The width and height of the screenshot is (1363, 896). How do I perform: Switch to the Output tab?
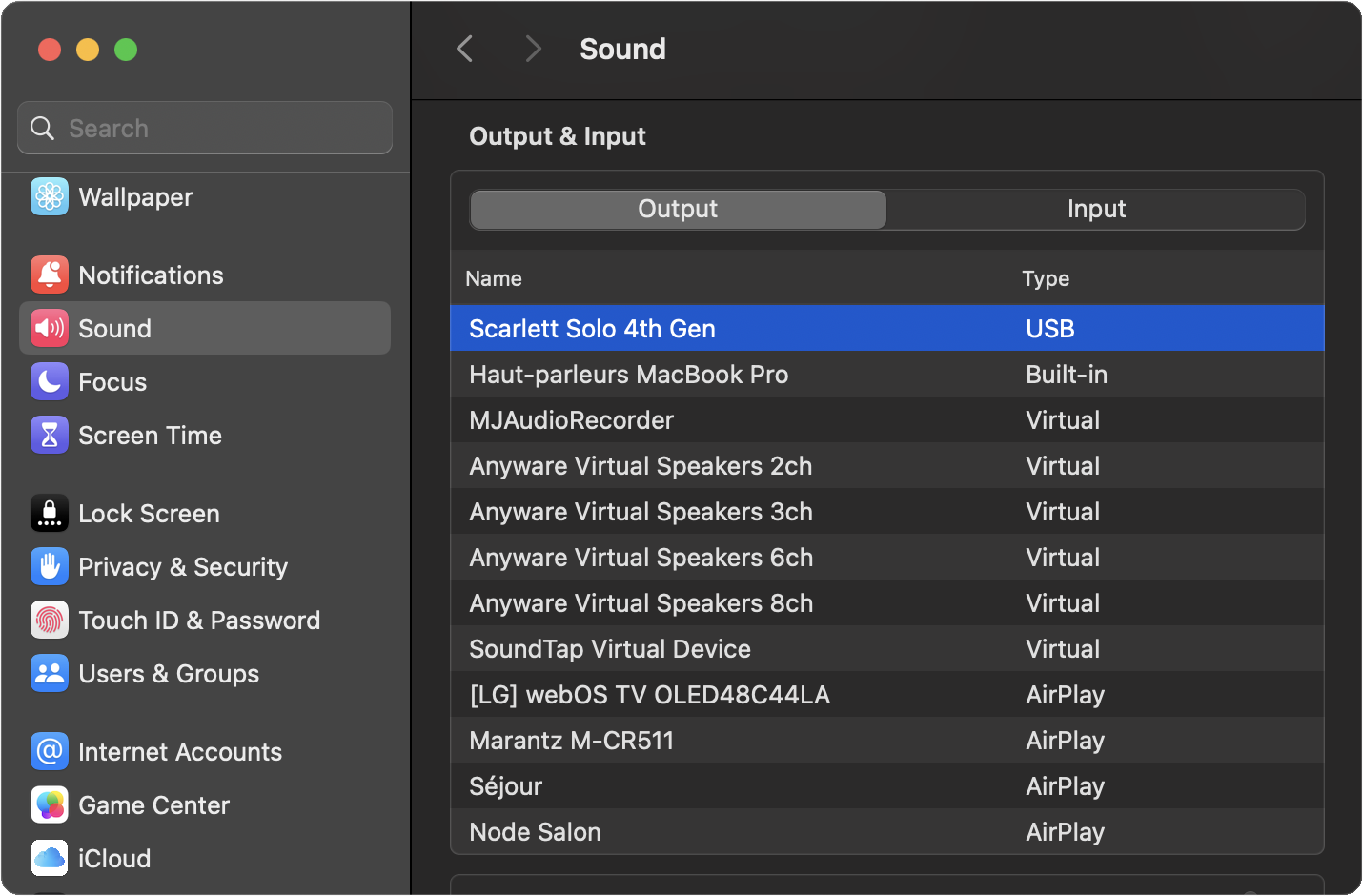click(x=678, y=210)
